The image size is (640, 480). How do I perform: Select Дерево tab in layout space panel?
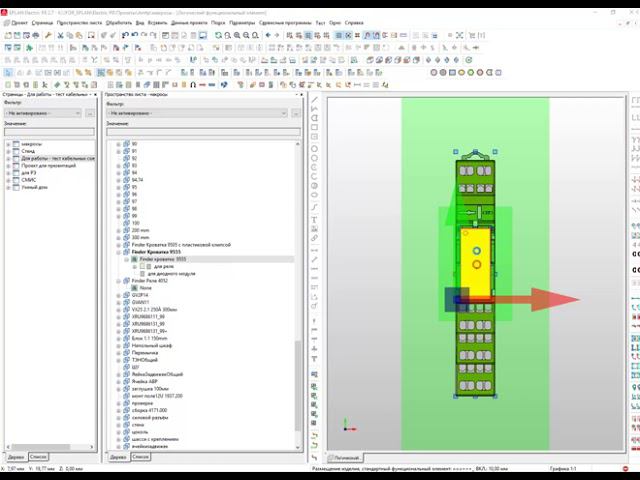point(118,457)
